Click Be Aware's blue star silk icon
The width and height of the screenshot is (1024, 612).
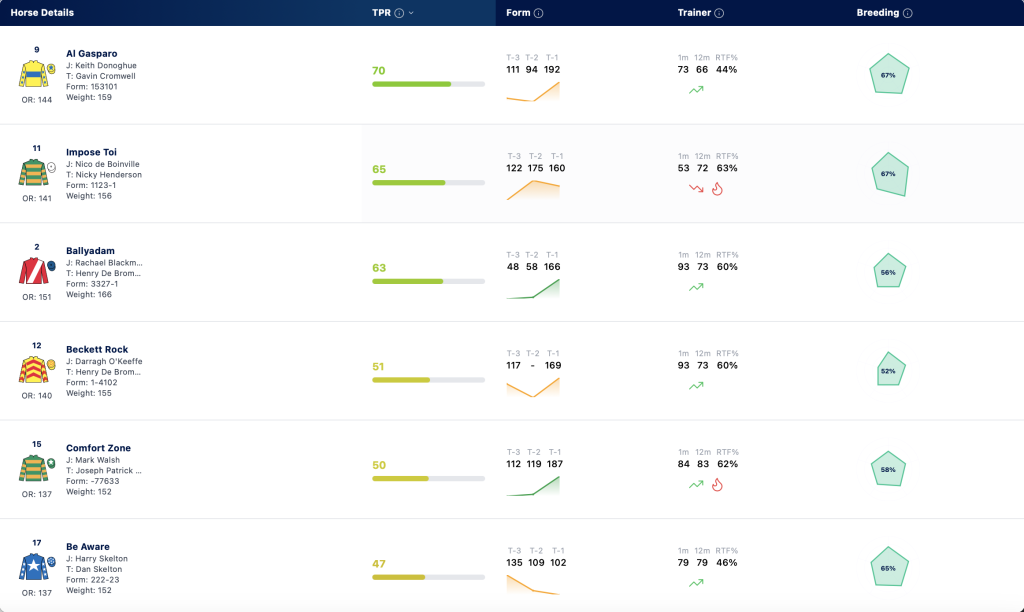pyautogui.click(x=33, y=567)
